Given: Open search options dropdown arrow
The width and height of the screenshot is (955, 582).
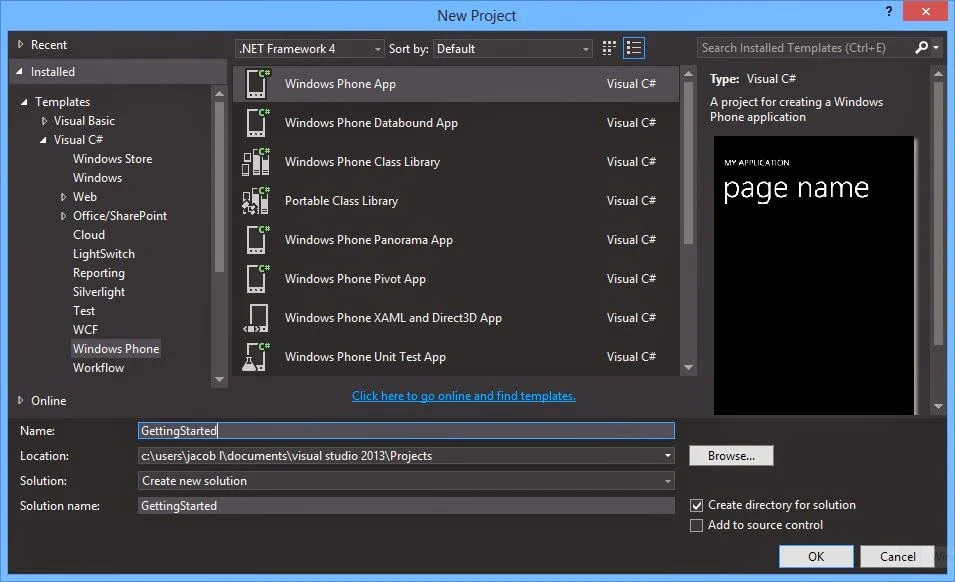Looking at the screenshot, I should coord(936,47).
